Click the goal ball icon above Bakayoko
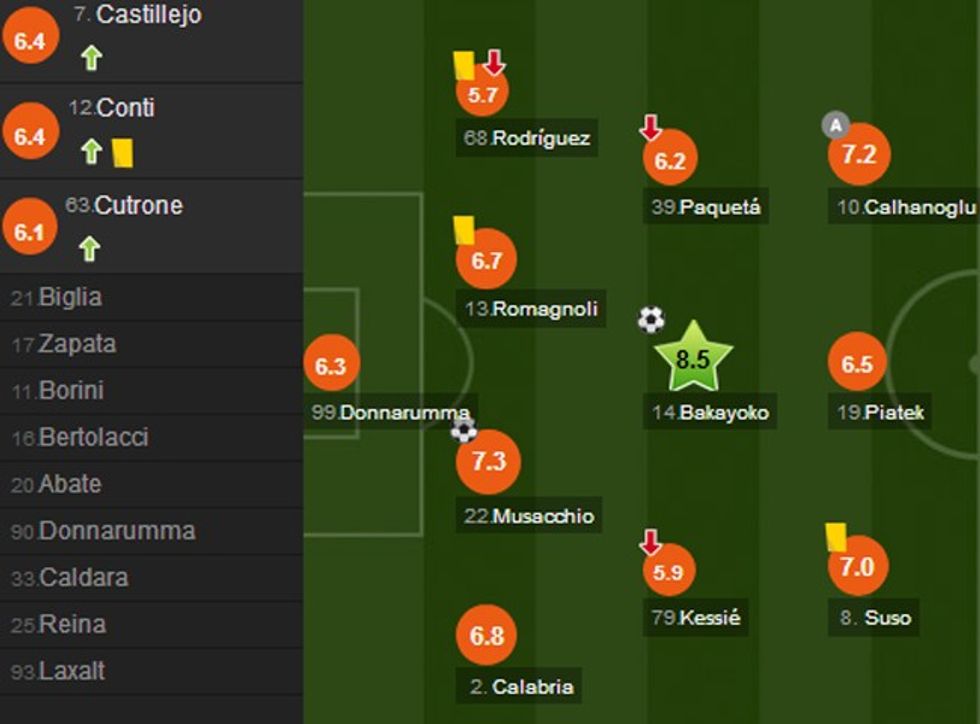 [651, 320]
